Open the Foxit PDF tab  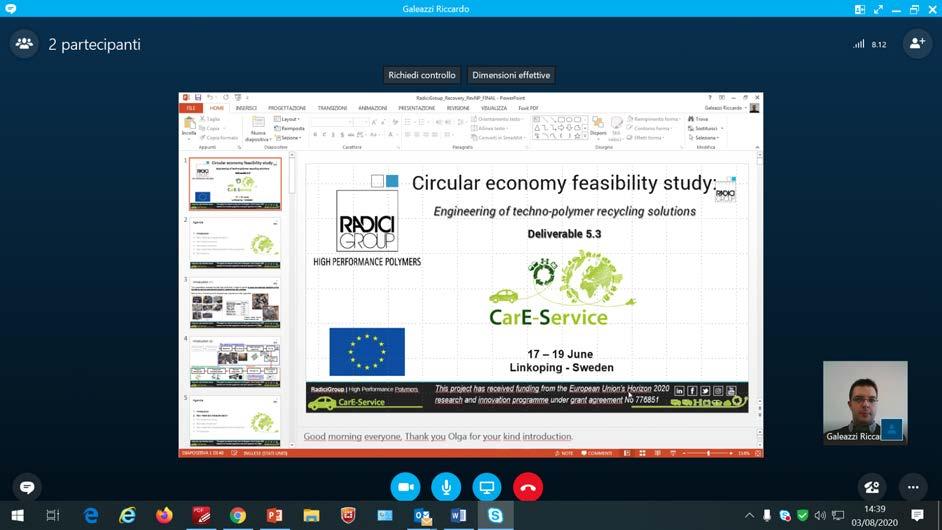tap(529, 108)
